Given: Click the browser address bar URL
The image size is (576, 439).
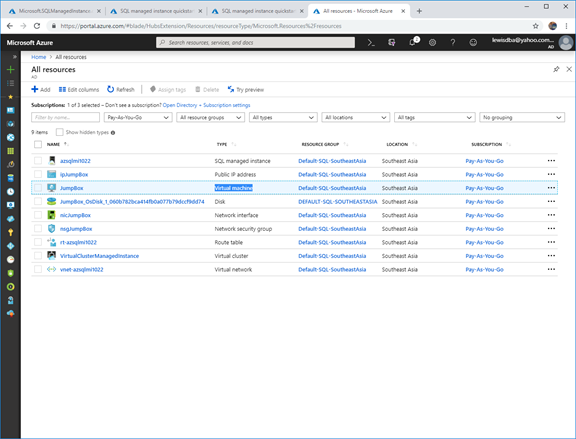Looking at the screenshot, I should click(201, 26).
